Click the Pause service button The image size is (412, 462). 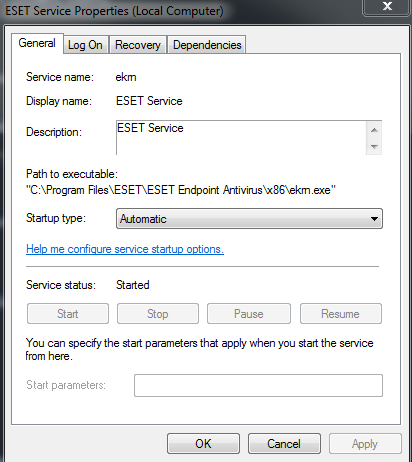pyautogui.click(x=249, y=314)
